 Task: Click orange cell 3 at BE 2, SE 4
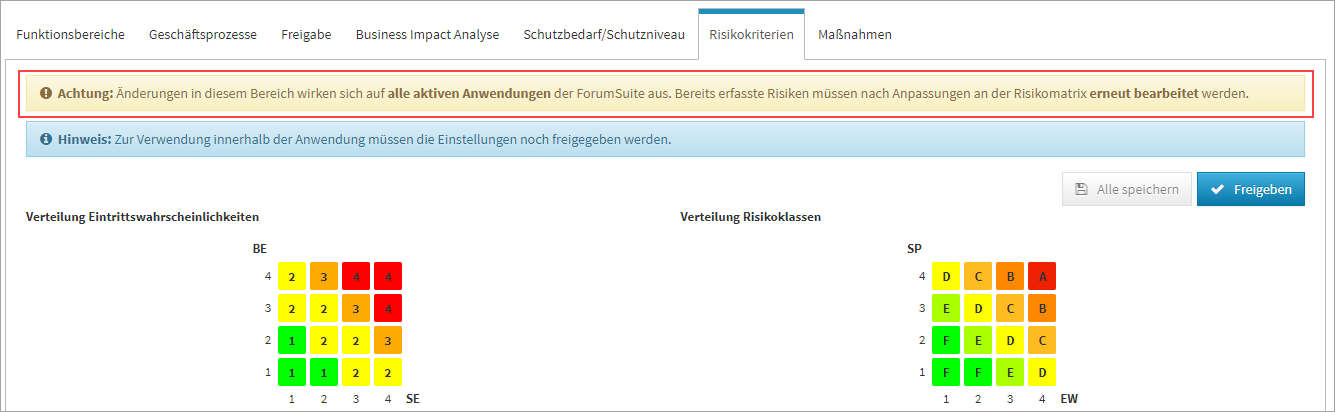click(x=388, y=340)
